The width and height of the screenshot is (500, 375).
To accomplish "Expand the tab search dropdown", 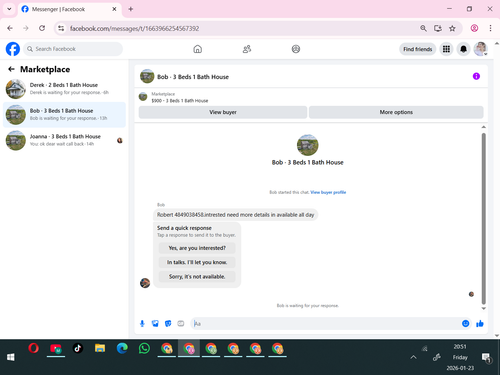I will pos(9,9).
